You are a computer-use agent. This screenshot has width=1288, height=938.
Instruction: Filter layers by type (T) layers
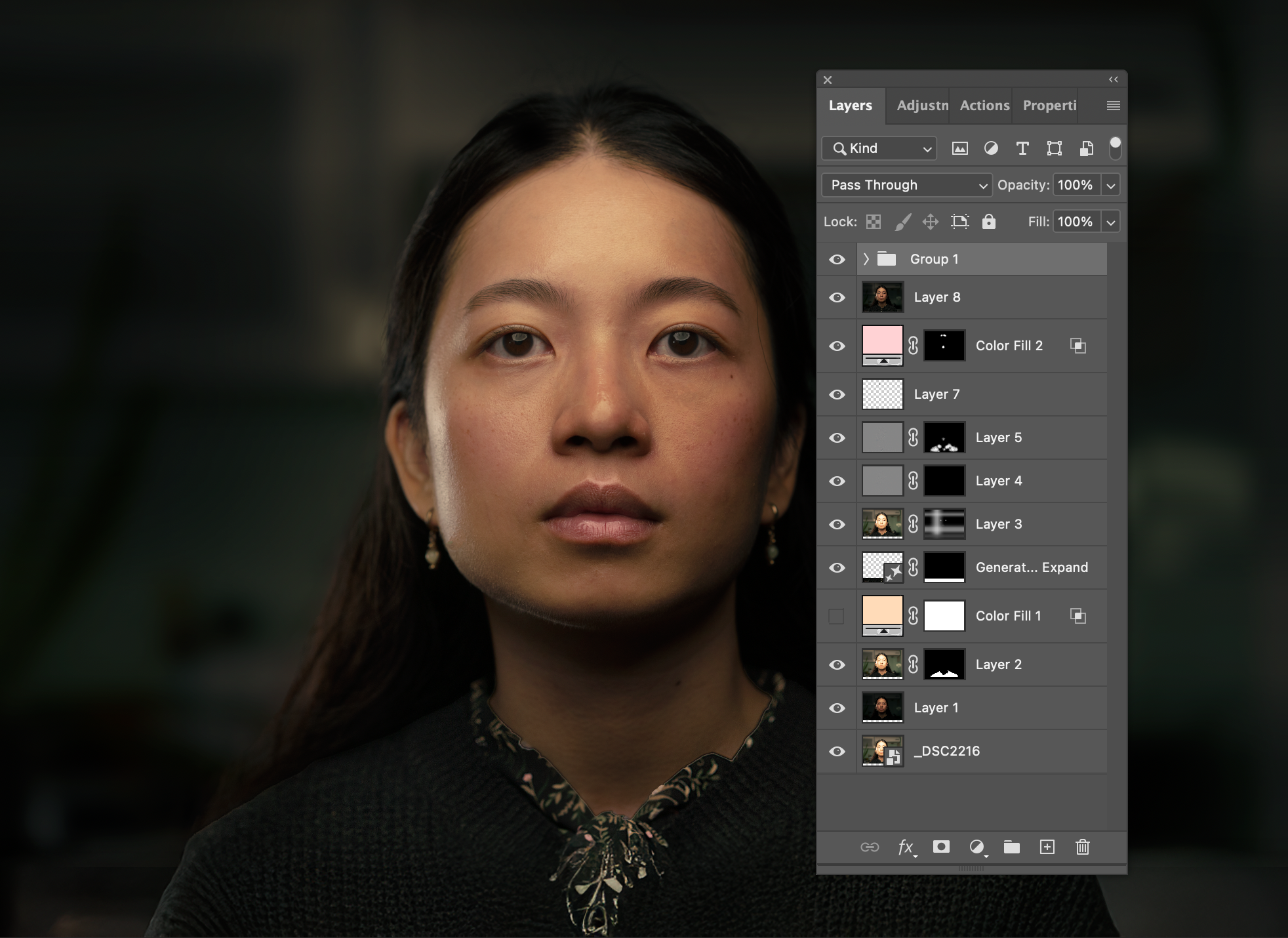click(x=1022, y=148)
